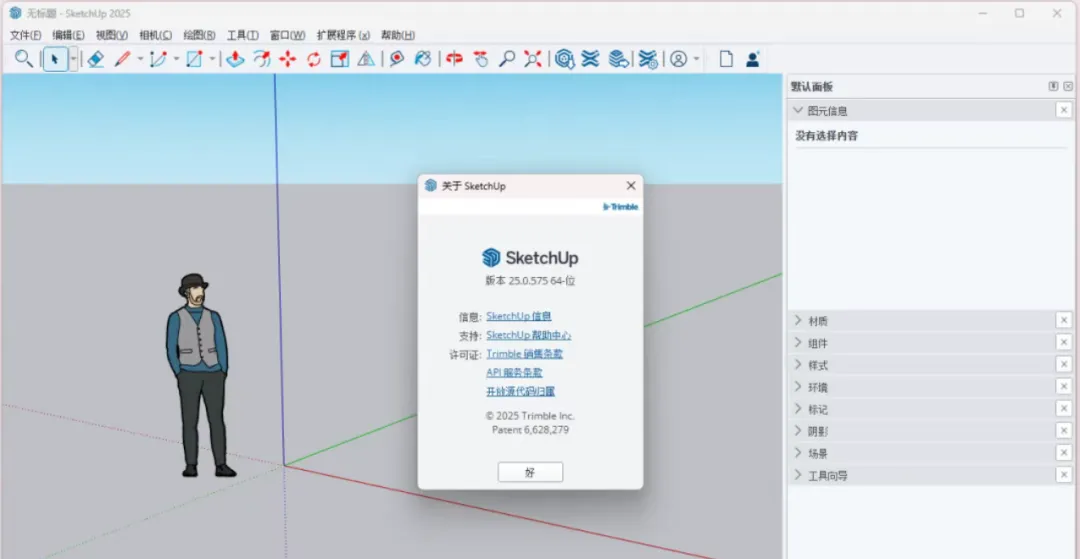Choose the Paint Bucket tool
This screenshot has height=559, width=1080.
click(x=422, y=59)
